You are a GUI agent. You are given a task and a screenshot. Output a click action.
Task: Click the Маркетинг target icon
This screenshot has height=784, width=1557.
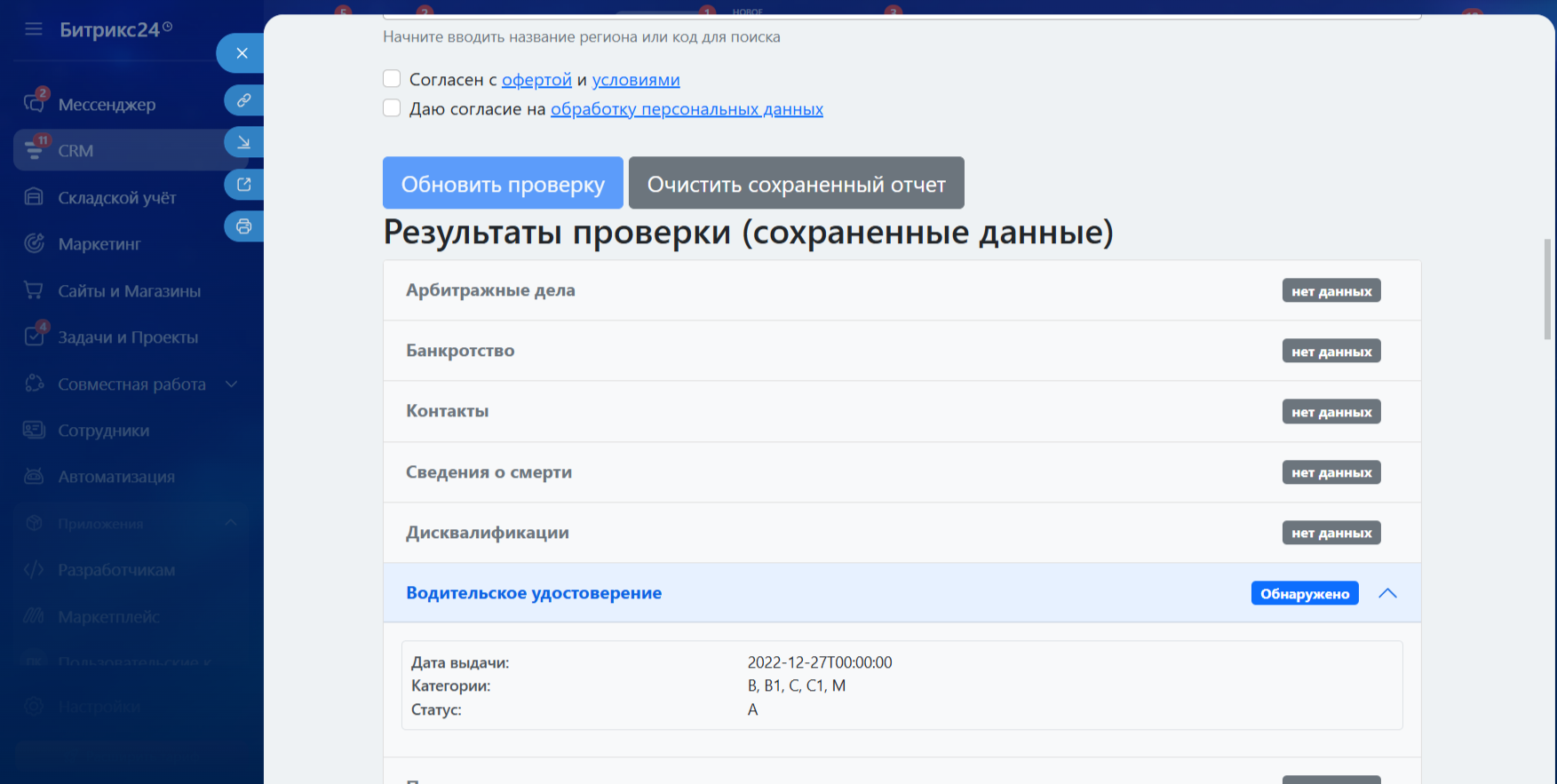34,243
